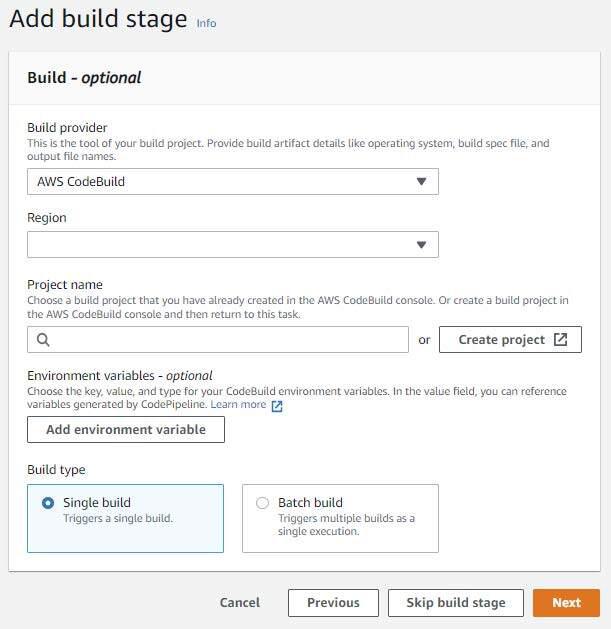Click the magnifier icon in Project name field
The image size is (611, 629).
(x=44, y=340)
